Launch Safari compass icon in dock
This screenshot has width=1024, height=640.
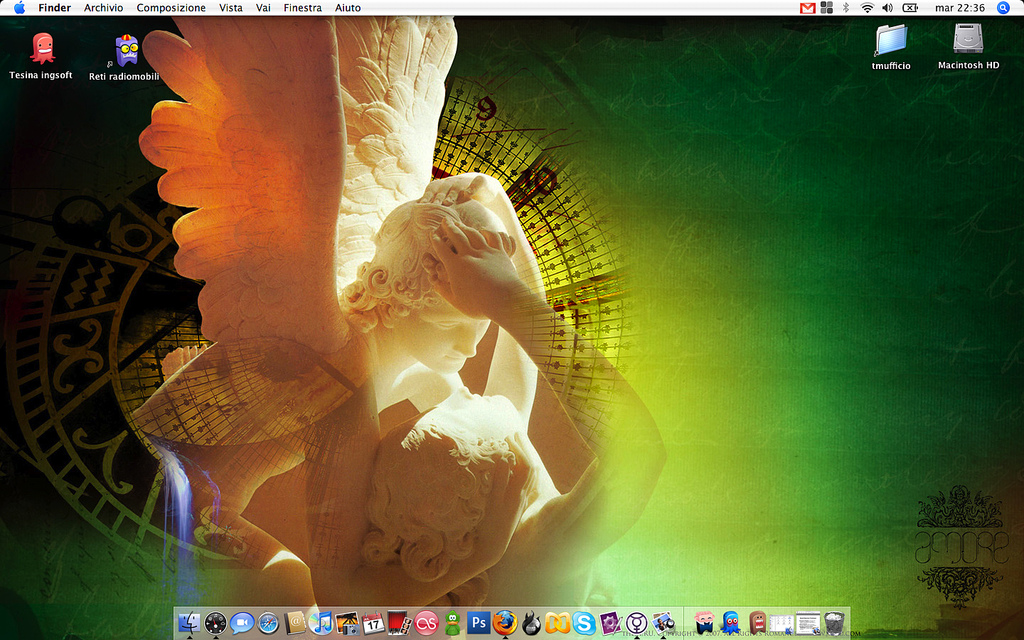268,623
